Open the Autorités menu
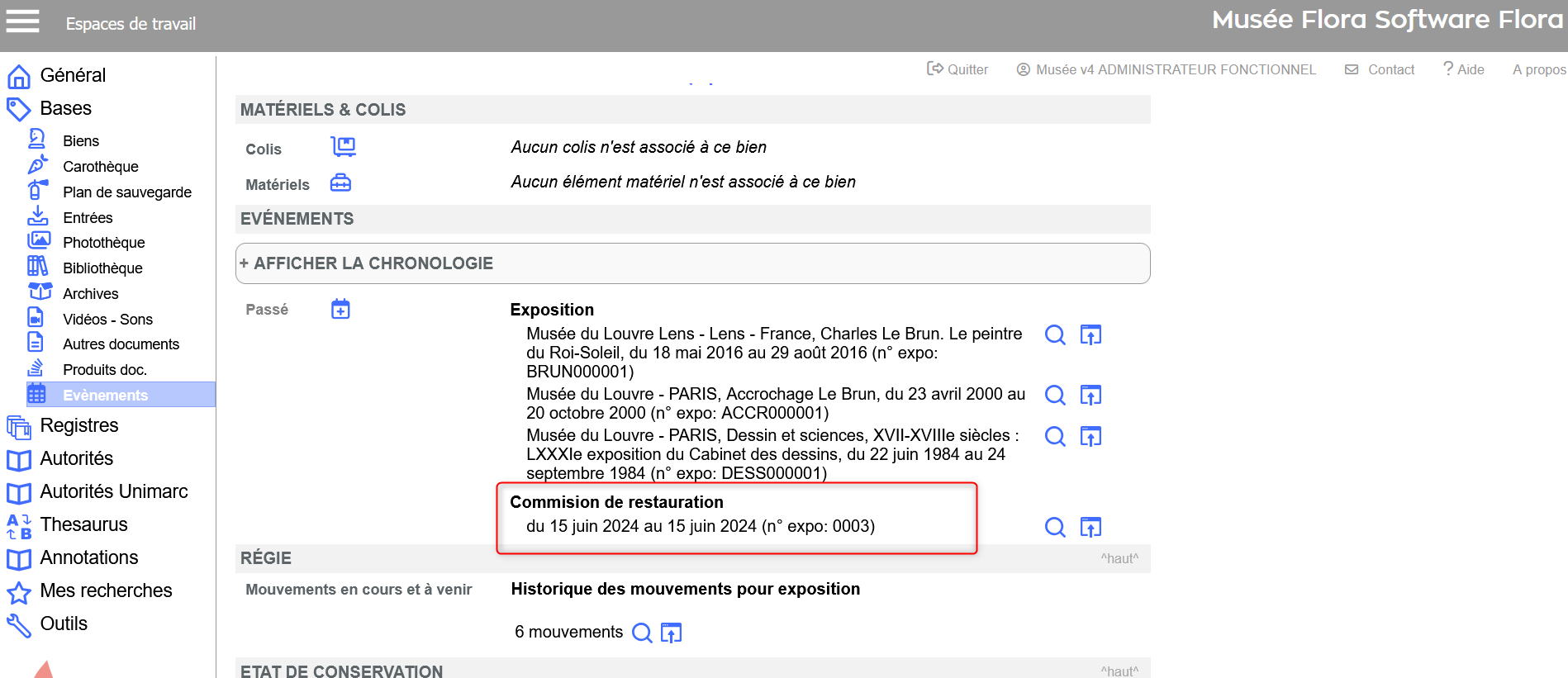Image resolution: width=1568 pixels, height=678 pixels. tap(76, 458)
